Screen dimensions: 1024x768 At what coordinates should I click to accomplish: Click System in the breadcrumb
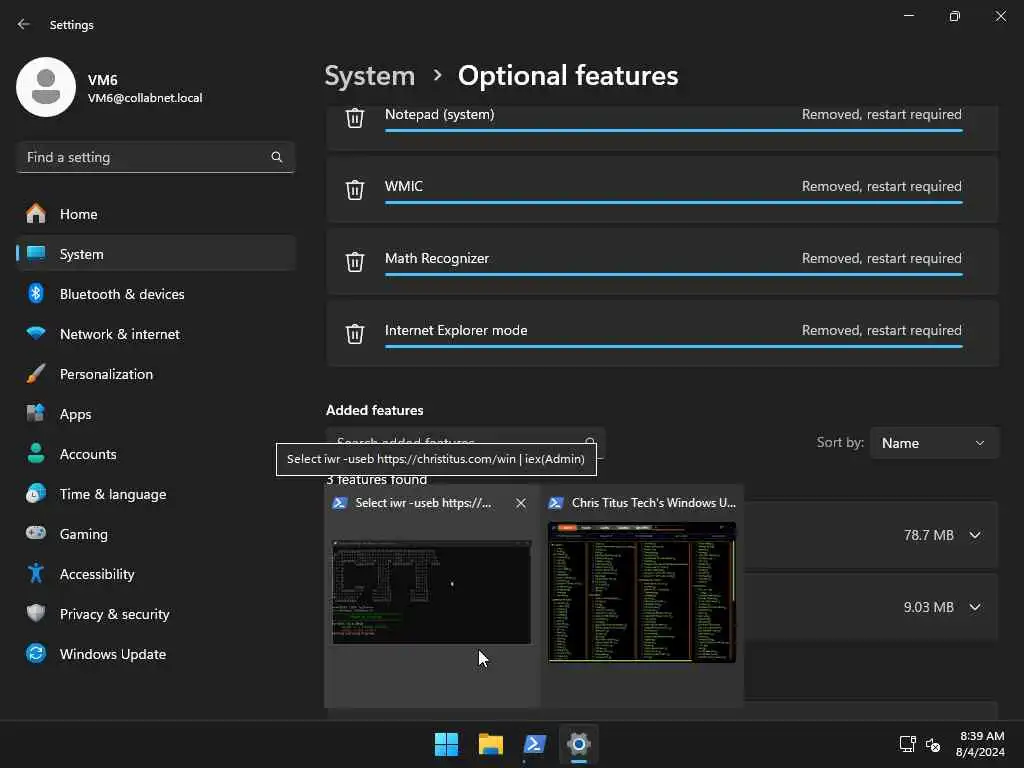click(x=370, y=76)
